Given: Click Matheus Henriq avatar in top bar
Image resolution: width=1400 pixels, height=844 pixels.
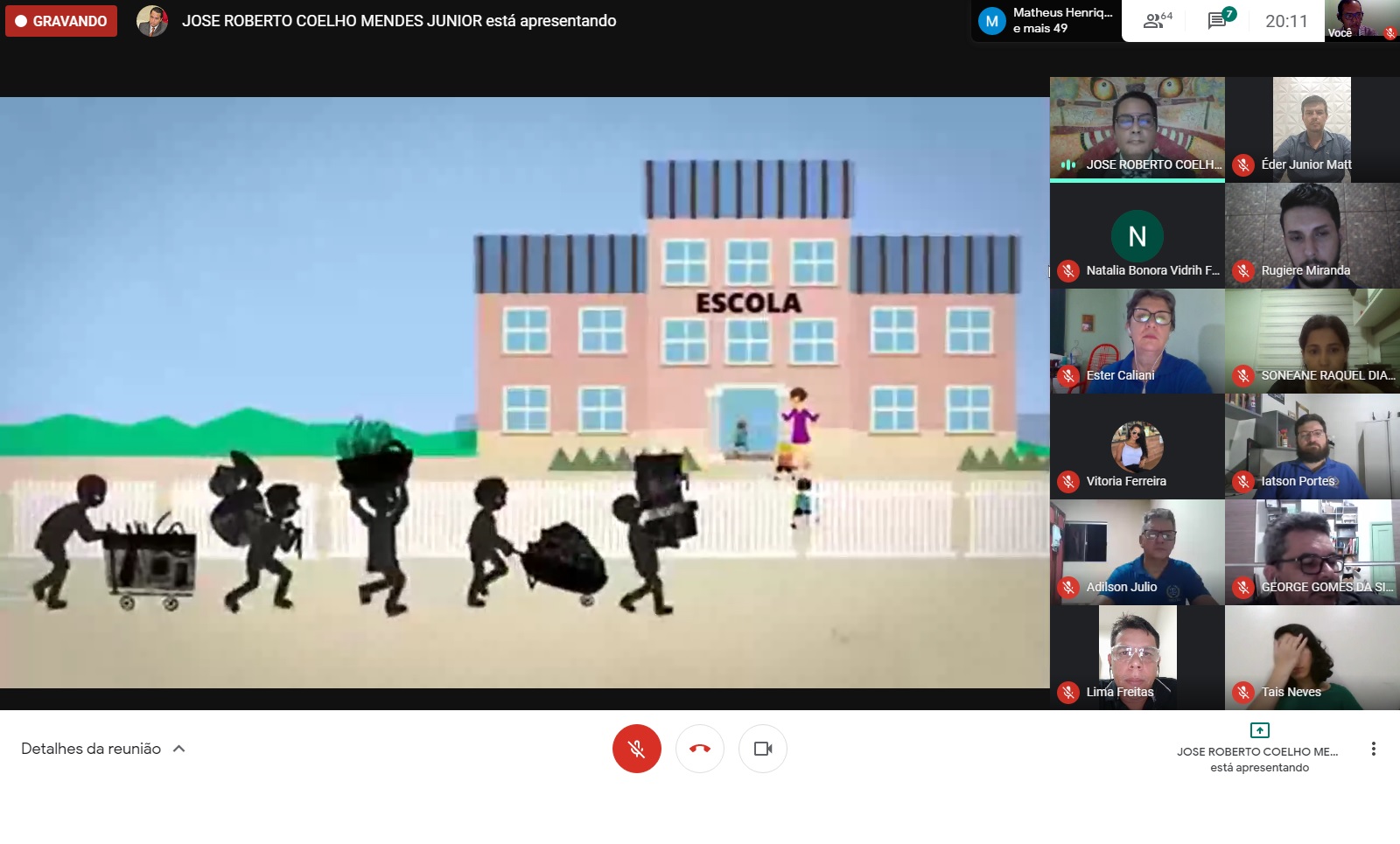Looking at the screenshot, I should (x=991, y=21).
